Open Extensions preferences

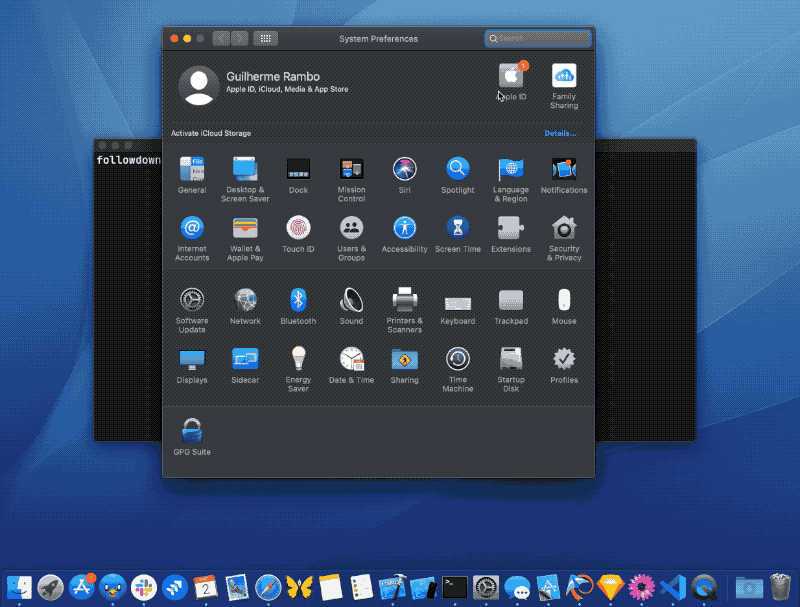click(x=511, y=228)
